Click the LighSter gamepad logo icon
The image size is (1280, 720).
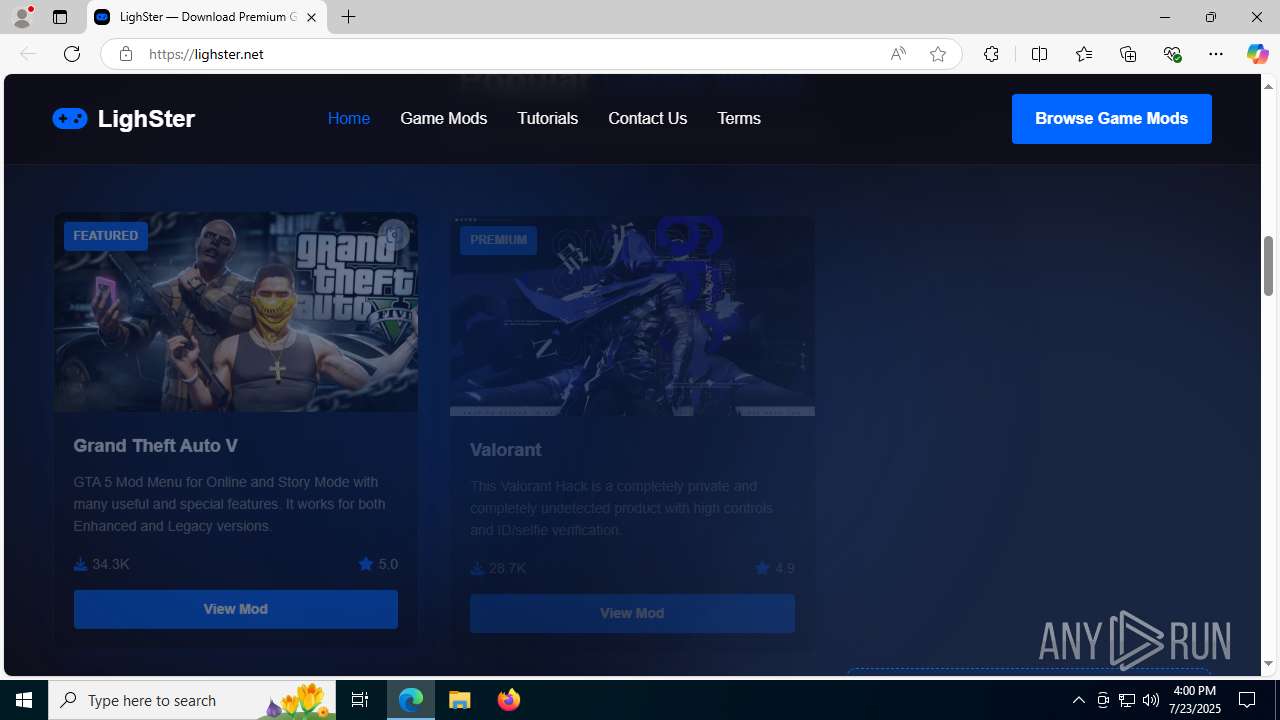click(70, 119)
